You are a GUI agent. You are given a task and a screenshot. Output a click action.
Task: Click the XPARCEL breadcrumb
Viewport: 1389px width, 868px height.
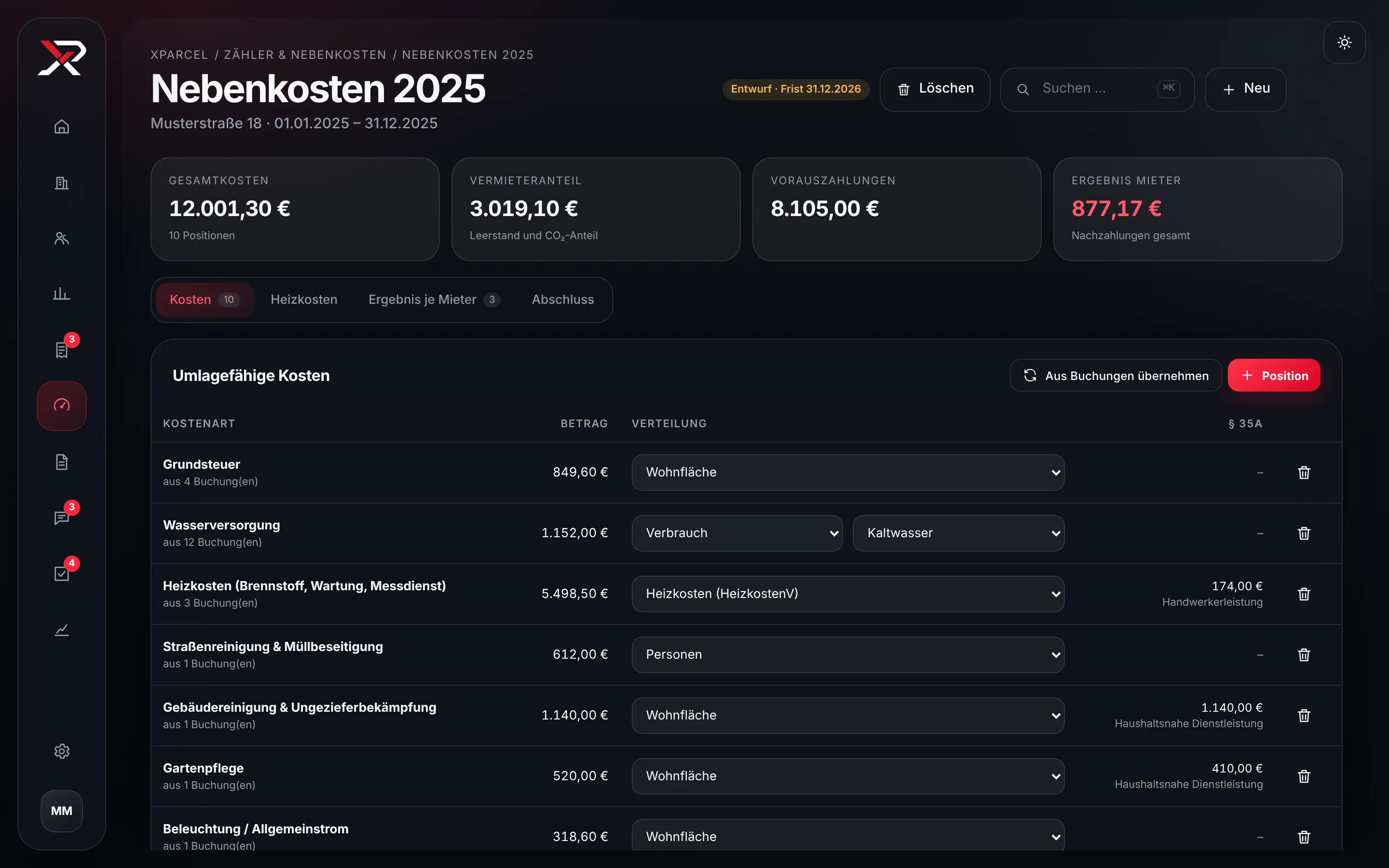179,54
